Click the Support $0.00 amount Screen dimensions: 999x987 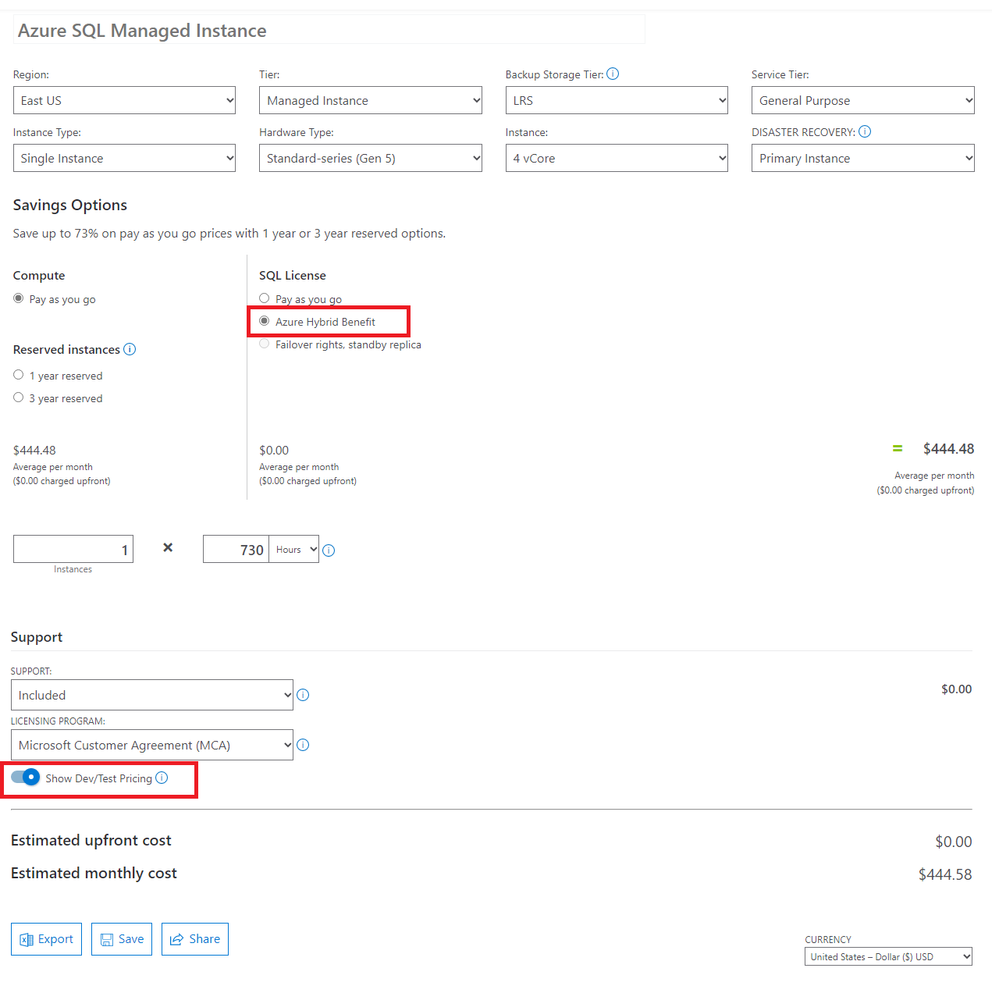(x=956, y=689)
